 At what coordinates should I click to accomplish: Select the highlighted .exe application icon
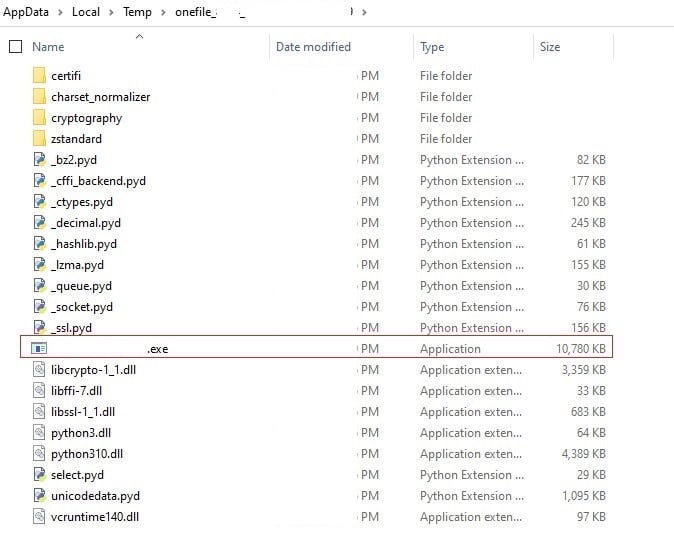pos(39,349)
